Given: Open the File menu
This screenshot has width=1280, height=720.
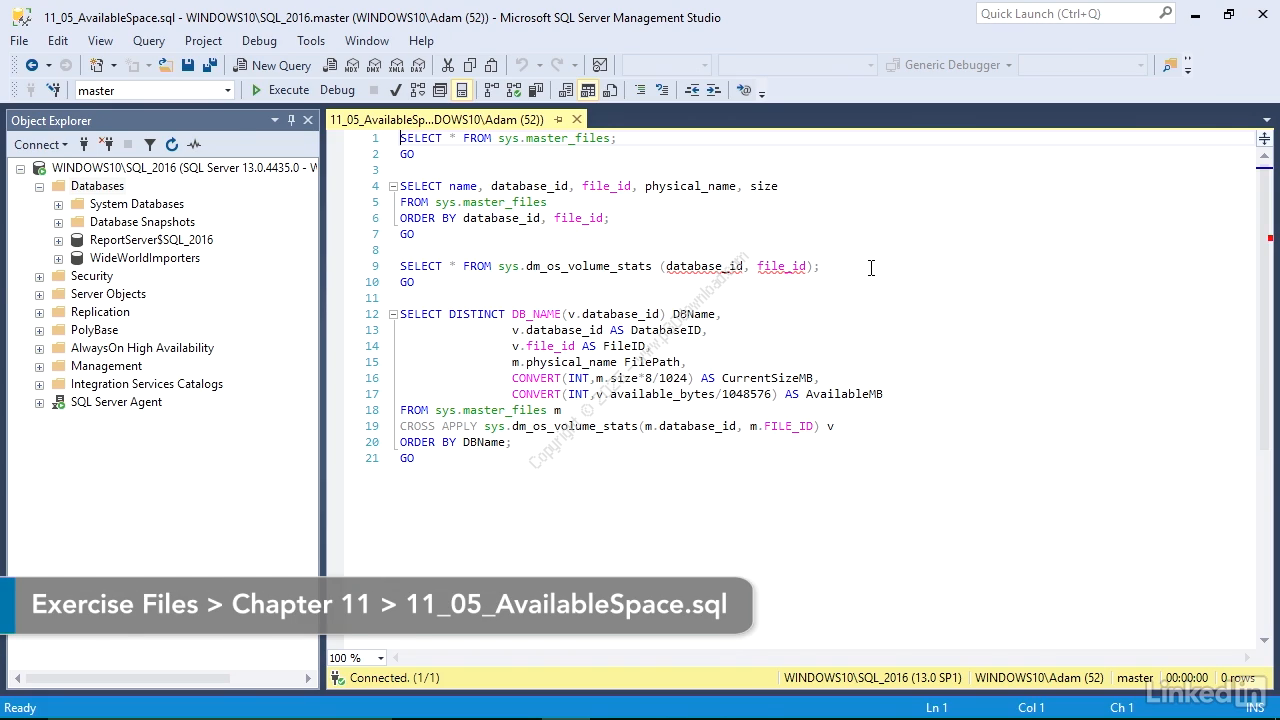Looking at the screenshot, I should pyautogui.click(x=19, y=41).
